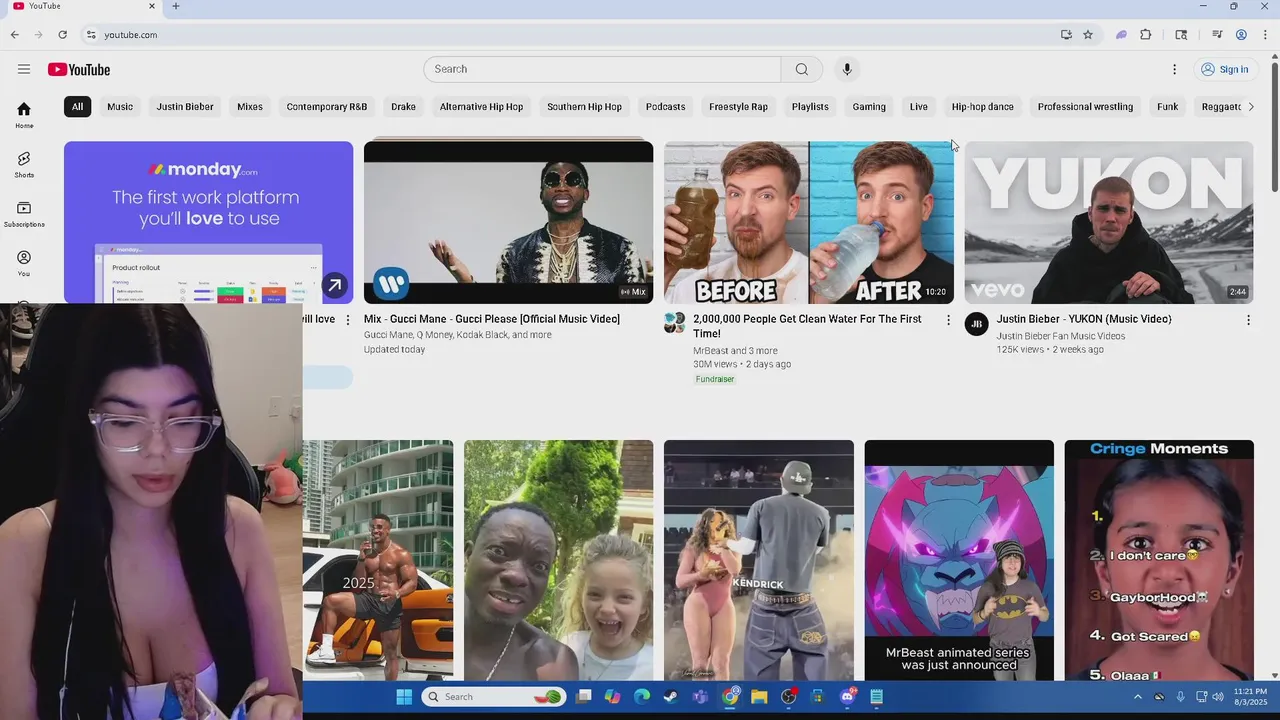
Task: Install app via address bar icon
Action: pos(1066,34)
